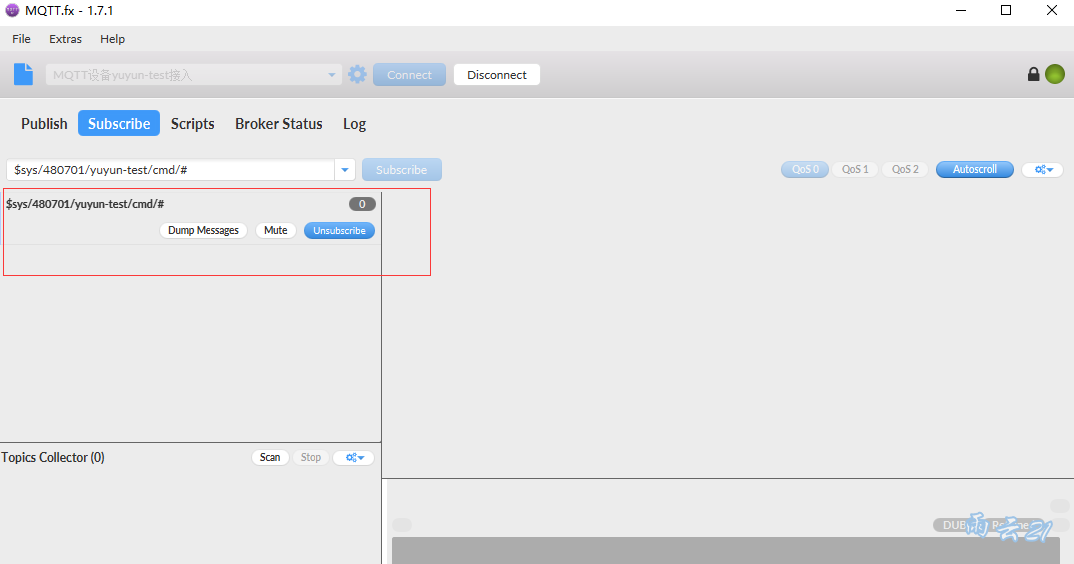
Task: Open the File menu
Action: click(x=21, y=39)
